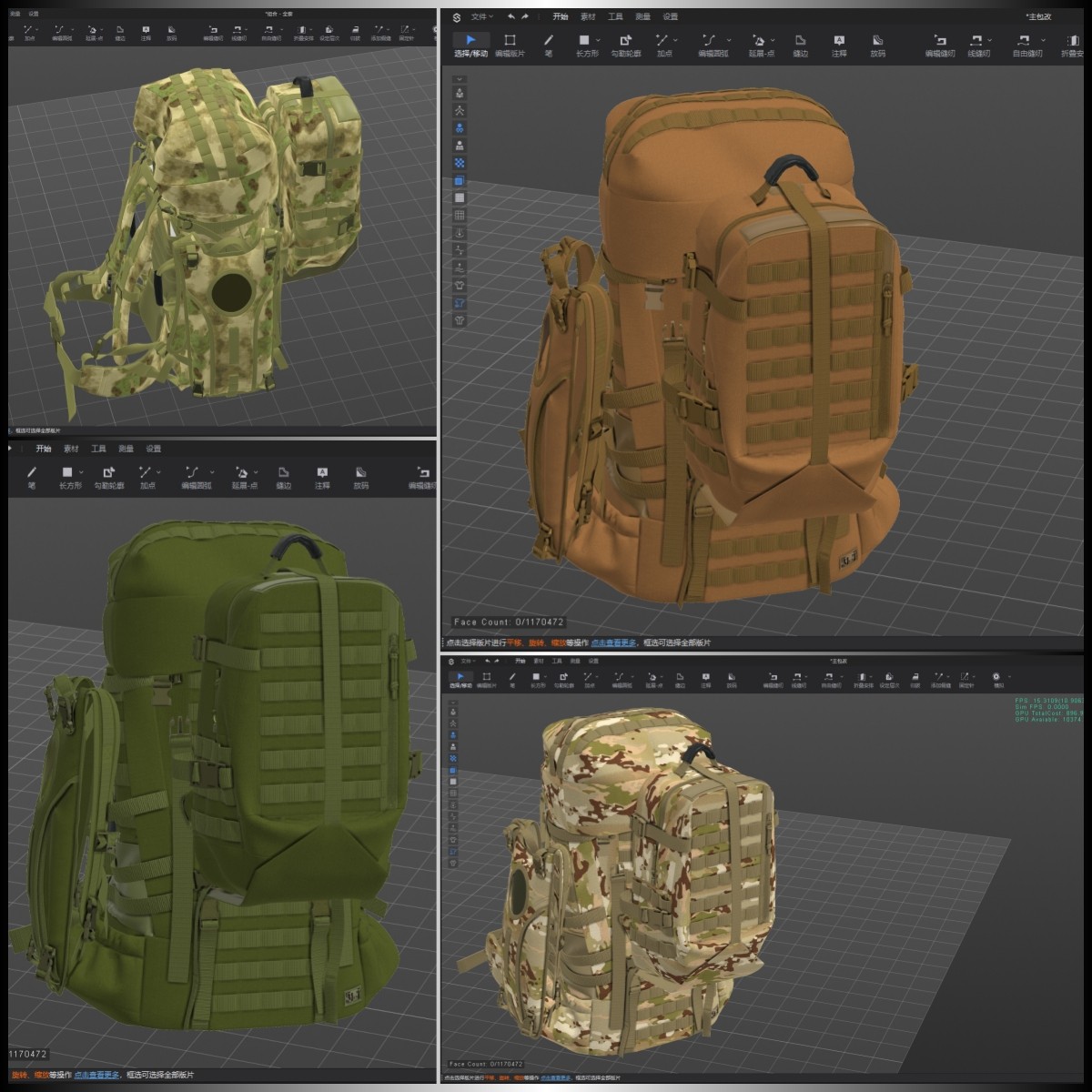This screenshot has width=1092, height=1092.
Task: Click the 注释 annotation tool in the orange backpack window
Action: [838, 45]
